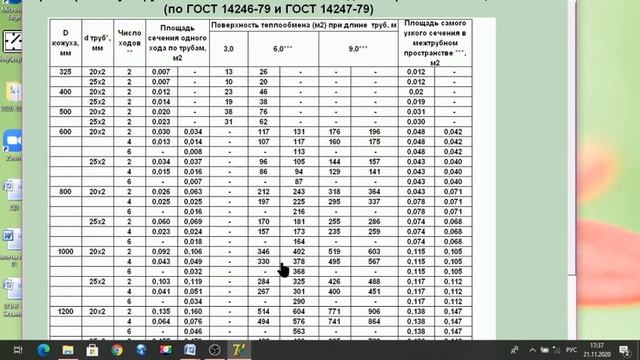The height and width of the screenshot is (360, 640).
Task: Launch Google Chrome from the taskbar
Action: pyautogui.click(x=117, y=350)
